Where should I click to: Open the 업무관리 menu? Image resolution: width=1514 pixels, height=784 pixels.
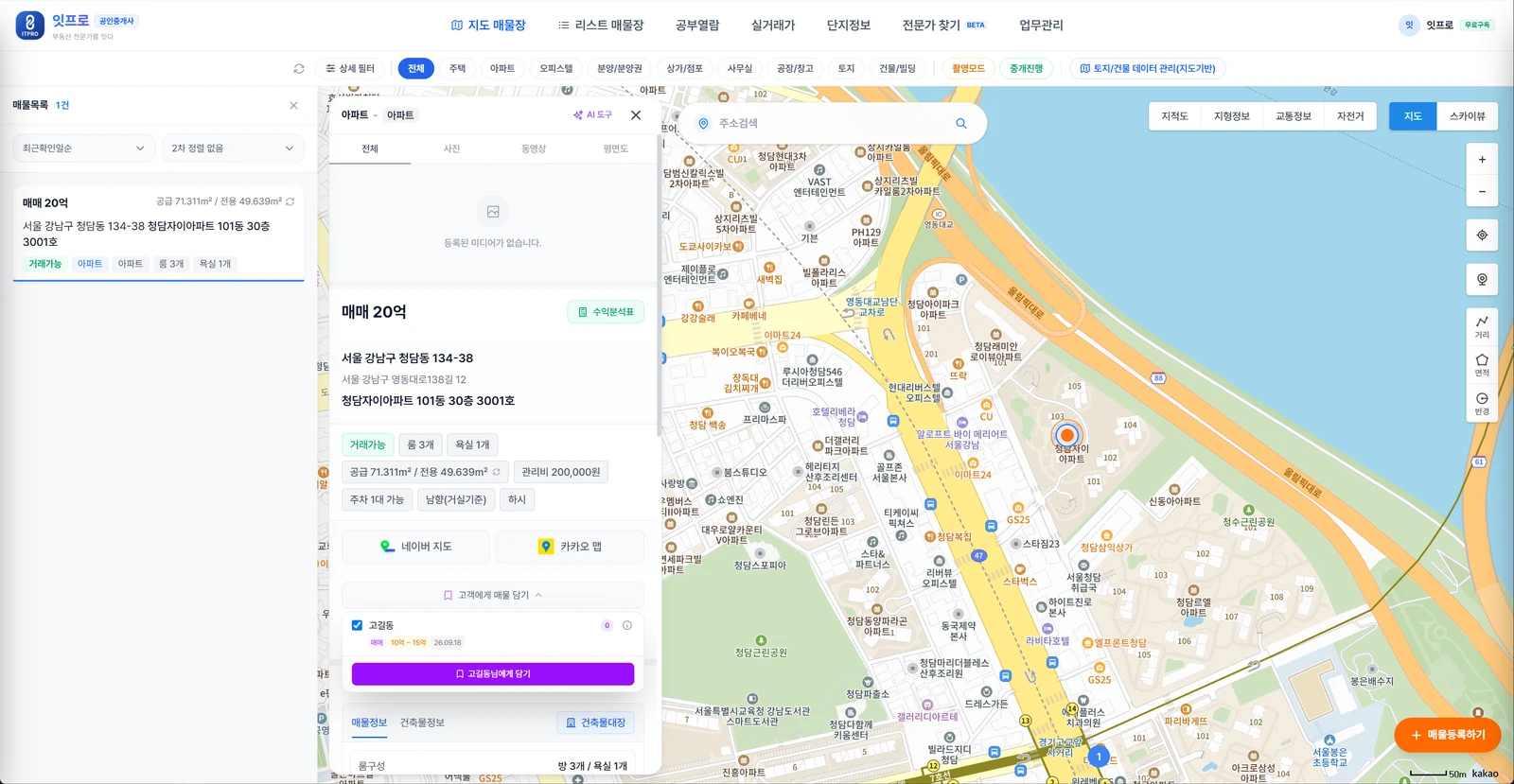(x=1041, y=26)
